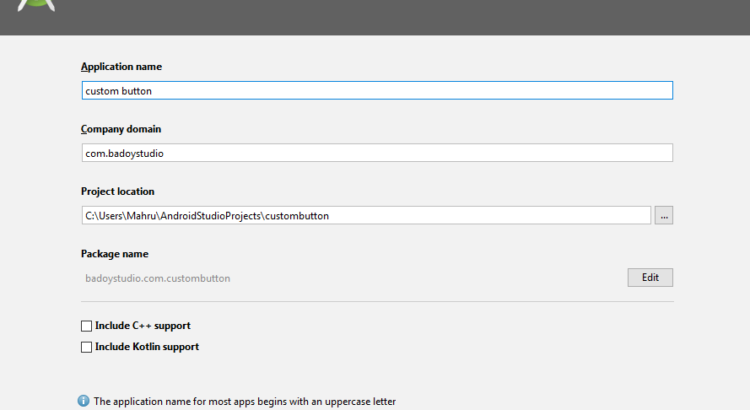Click the dark gray header banner
The image size is (750, 410).
[x=400, y=17]
